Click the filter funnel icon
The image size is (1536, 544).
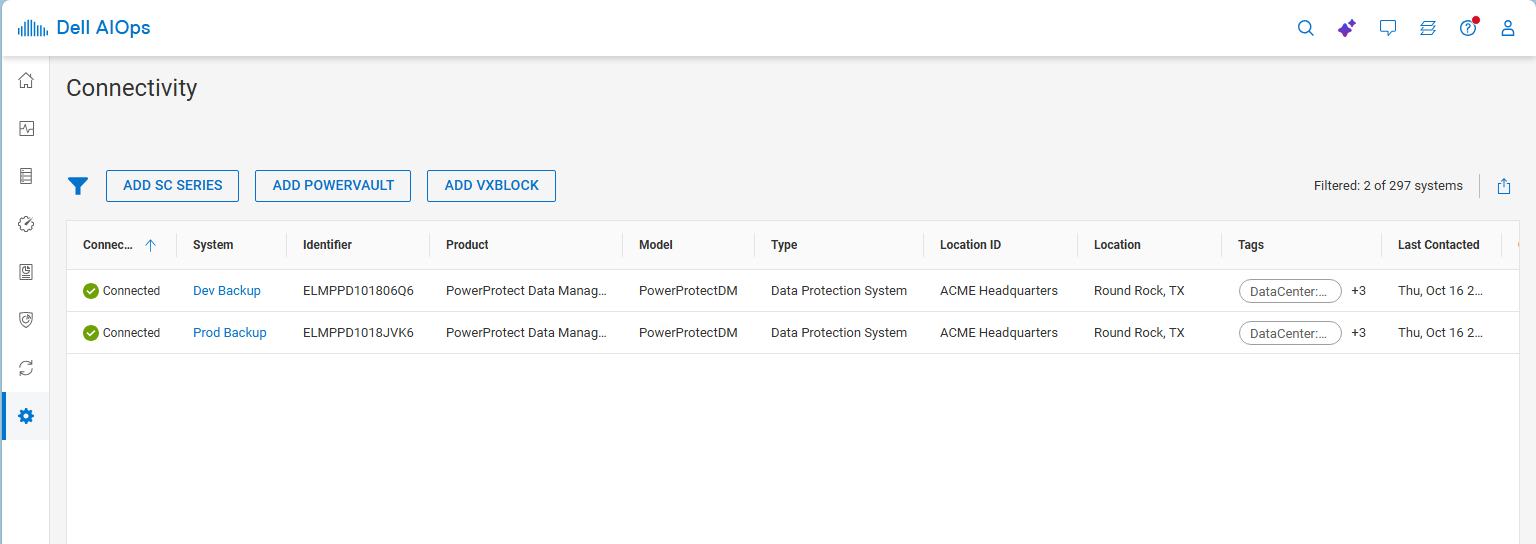click(78, 186)
